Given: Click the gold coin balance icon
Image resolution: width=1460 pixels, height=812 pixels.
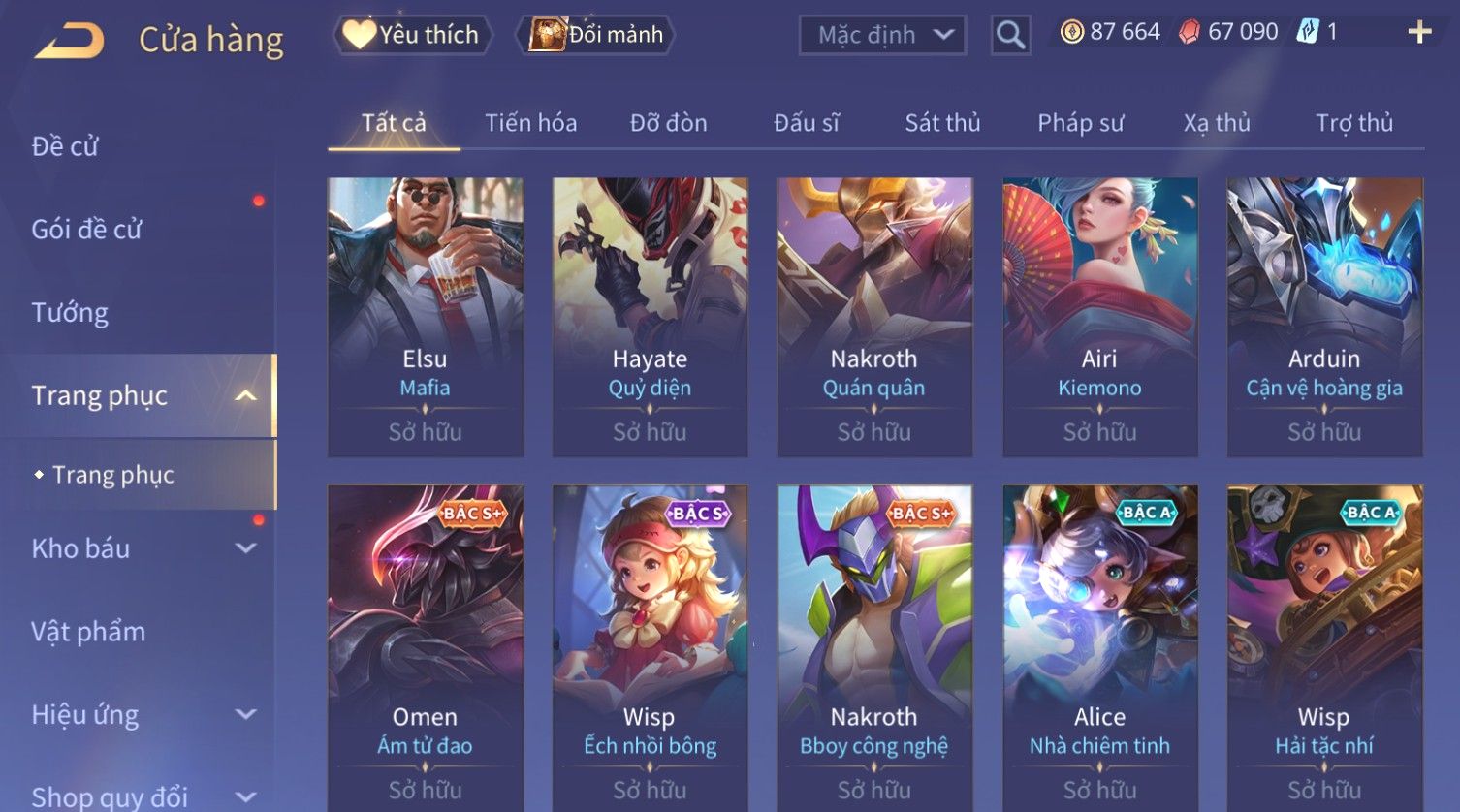Looking at the screenshot, I should coord(1071,33).
